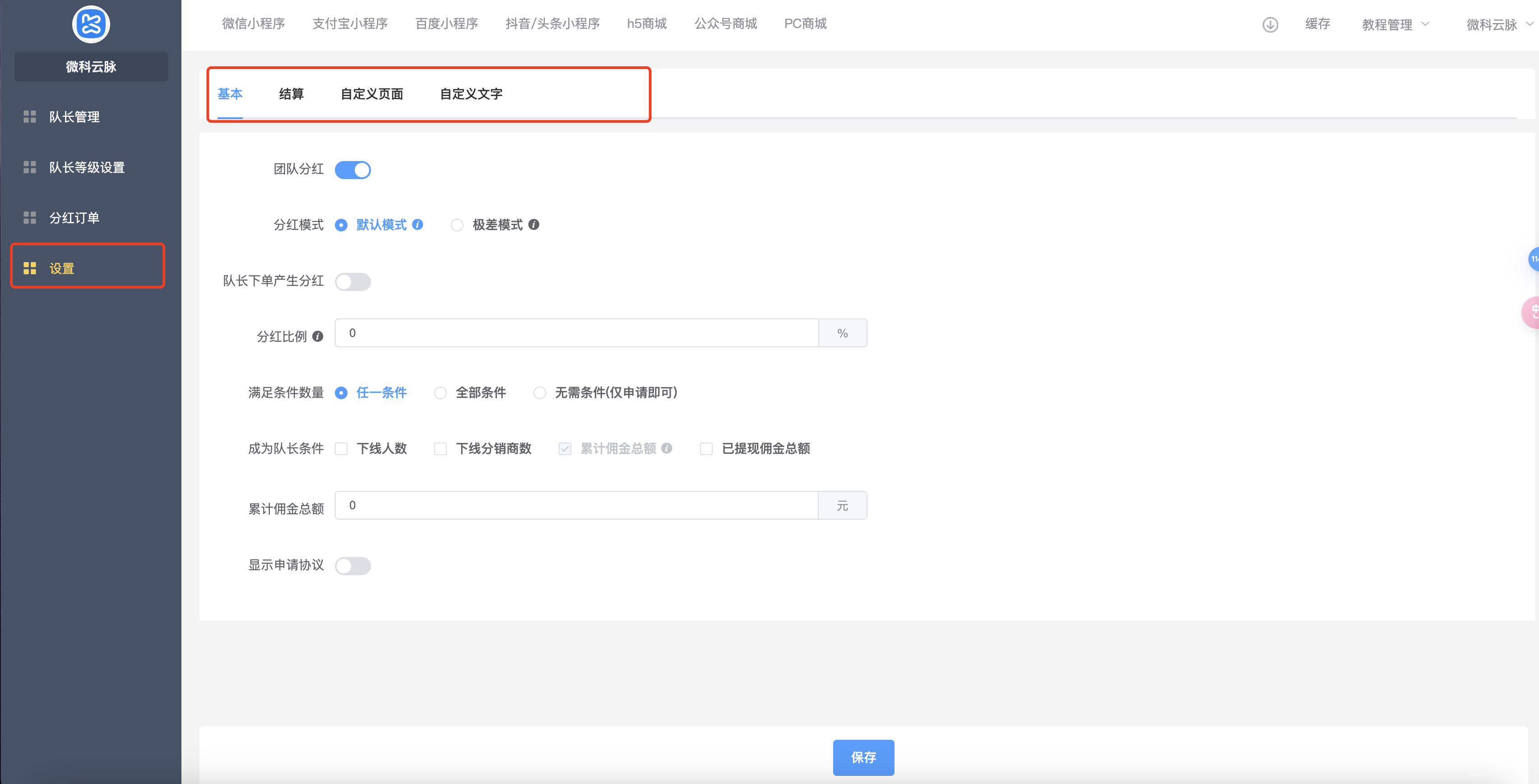The image size is (1539, 784).
Task: Open 公众号商城 in top navigation
Action: coord(725,23)
